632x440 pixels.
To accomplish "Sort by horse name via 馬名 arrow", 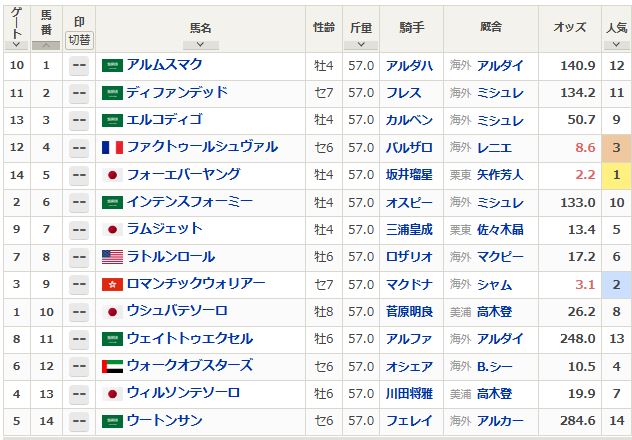I will [x=200, y=45].
